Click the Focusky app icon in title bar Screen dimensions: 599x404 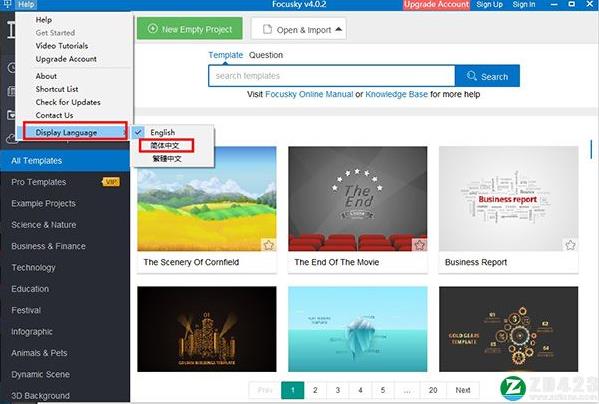pos(6,5)
